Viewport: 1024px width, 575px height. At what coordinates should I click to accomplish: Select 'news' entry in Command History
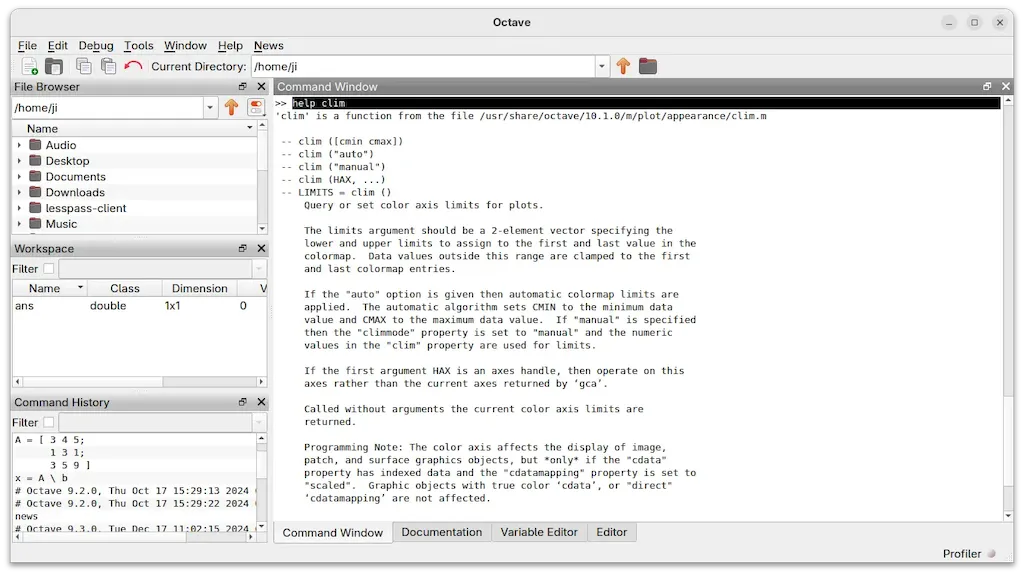point(26,516)
